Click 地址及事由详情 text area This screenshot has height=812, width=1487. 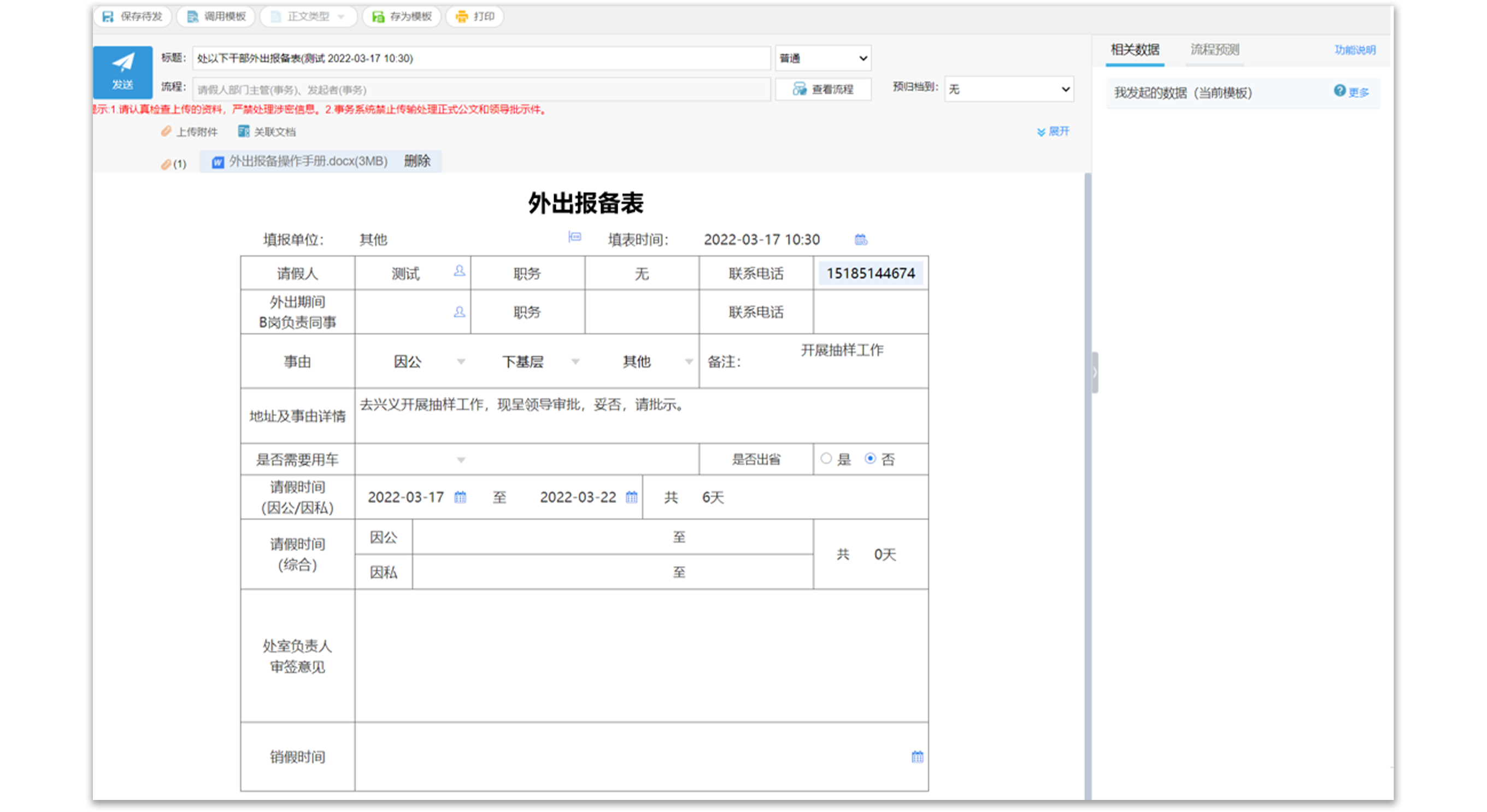pos(640,415)
